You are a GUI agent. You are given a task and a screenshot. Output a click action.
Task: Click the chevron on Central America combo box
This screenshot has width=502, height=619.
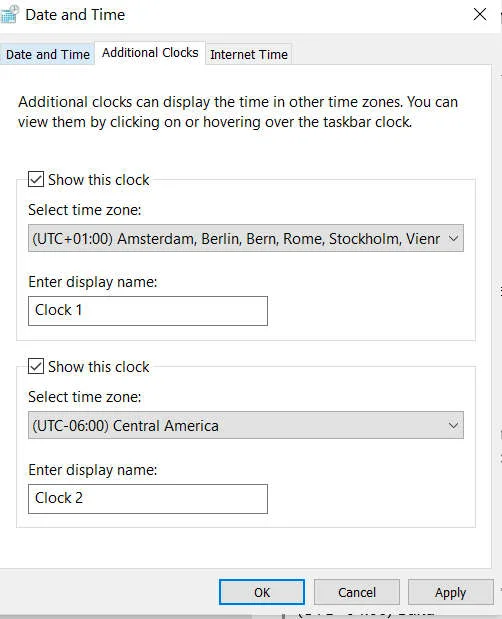pos(453,426)
